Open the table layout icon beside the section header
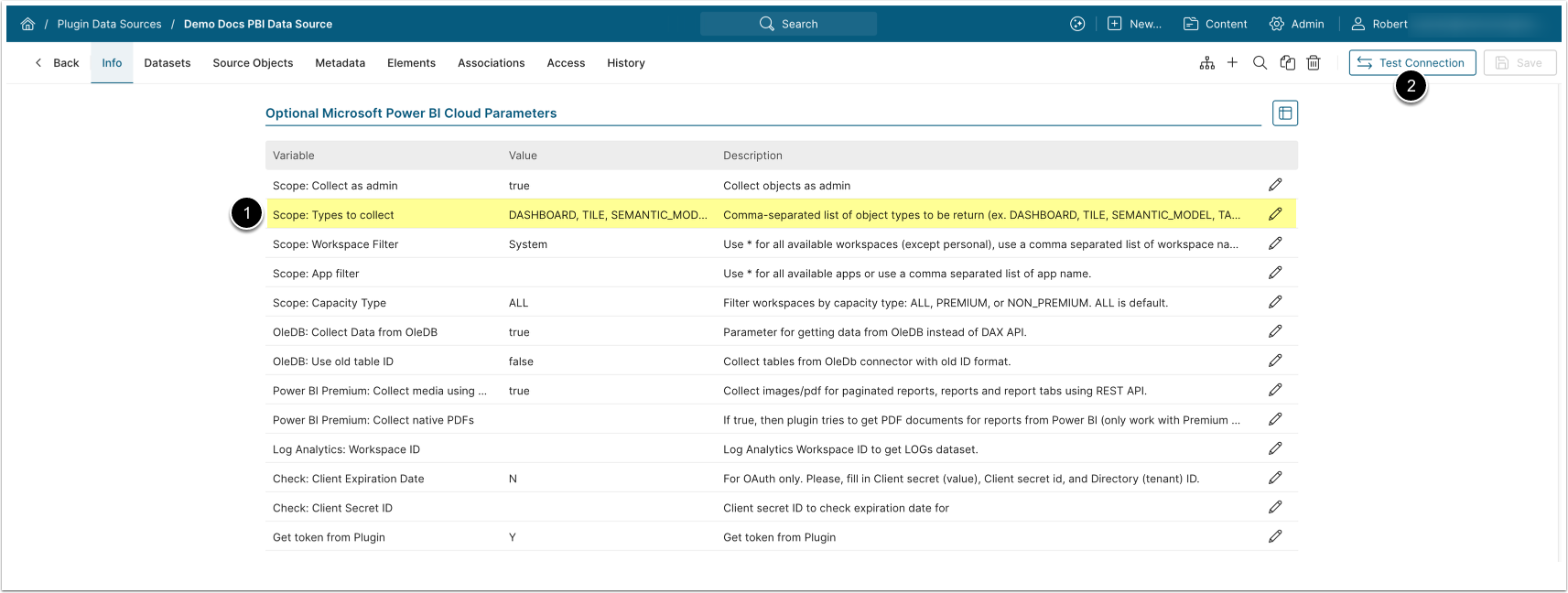 1284,113
